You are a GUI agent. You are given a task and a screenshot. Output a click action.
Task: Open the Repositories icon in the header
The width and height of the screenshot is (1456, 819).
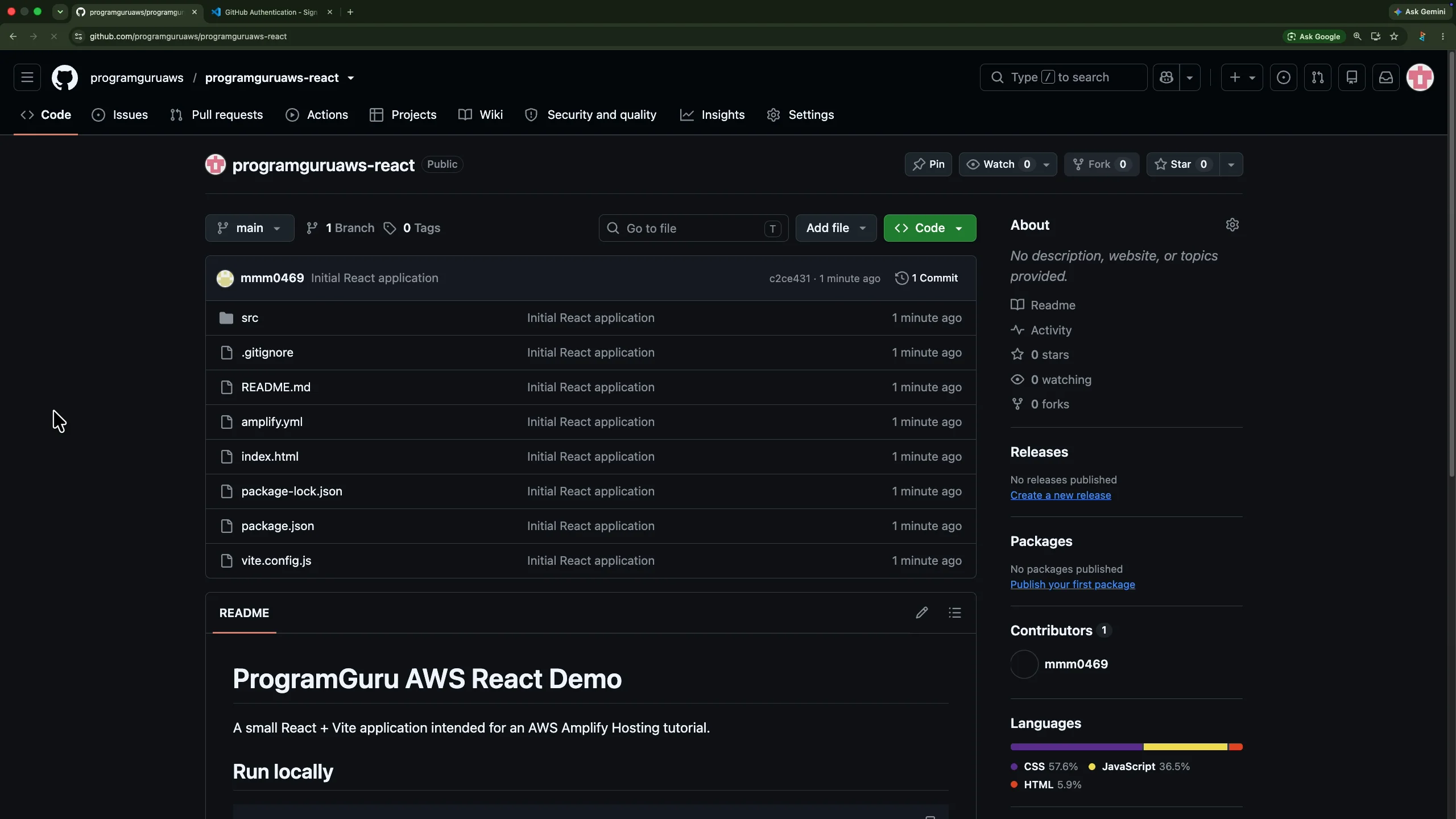coord(1352,77)
